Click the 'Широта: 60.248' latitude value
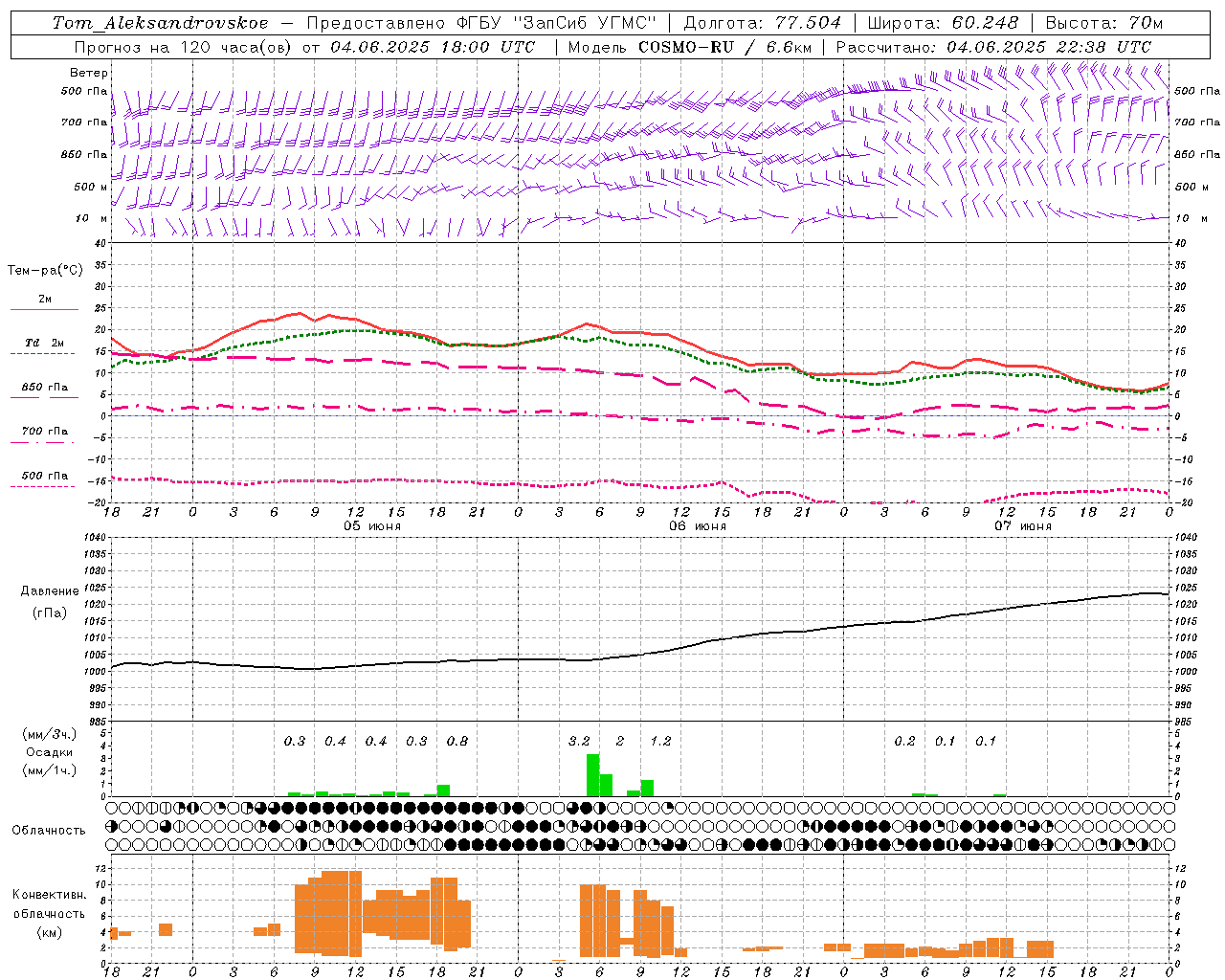The image size is (1225, 980). click(944, 23)
